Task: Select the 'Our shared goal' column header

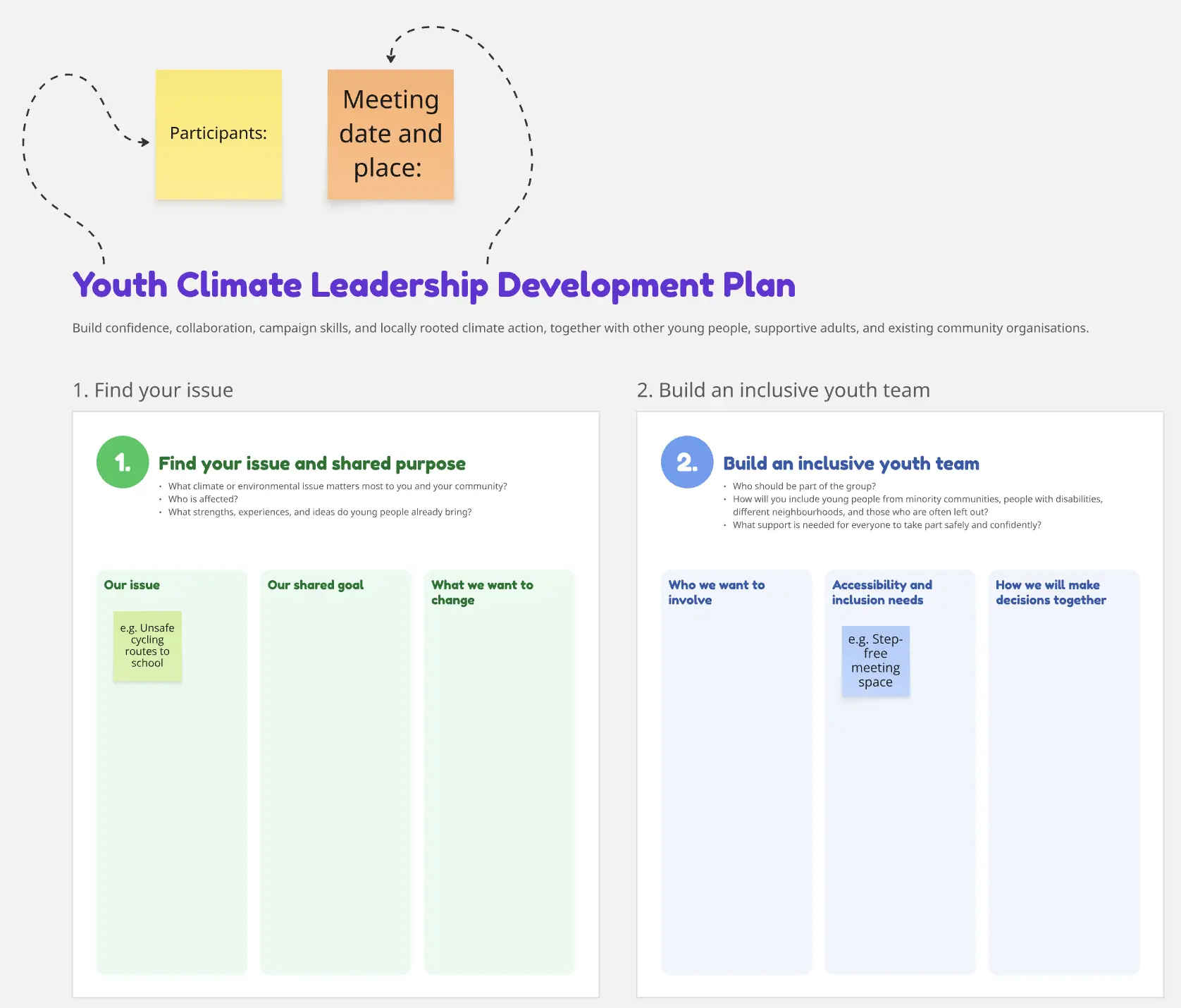Action: [316, 585]
